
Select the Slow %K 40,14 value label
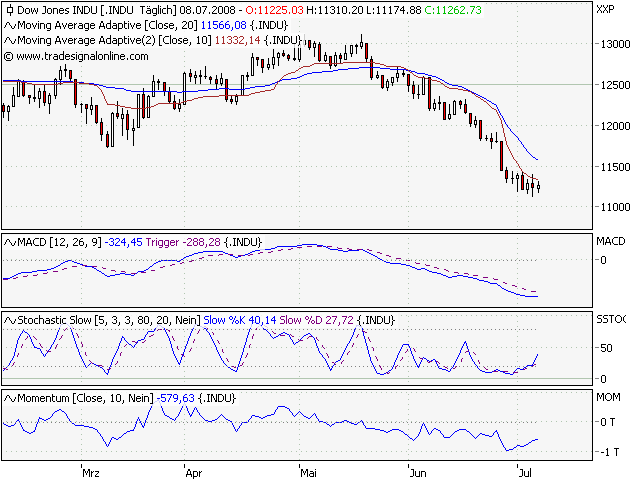coord(239,319)
